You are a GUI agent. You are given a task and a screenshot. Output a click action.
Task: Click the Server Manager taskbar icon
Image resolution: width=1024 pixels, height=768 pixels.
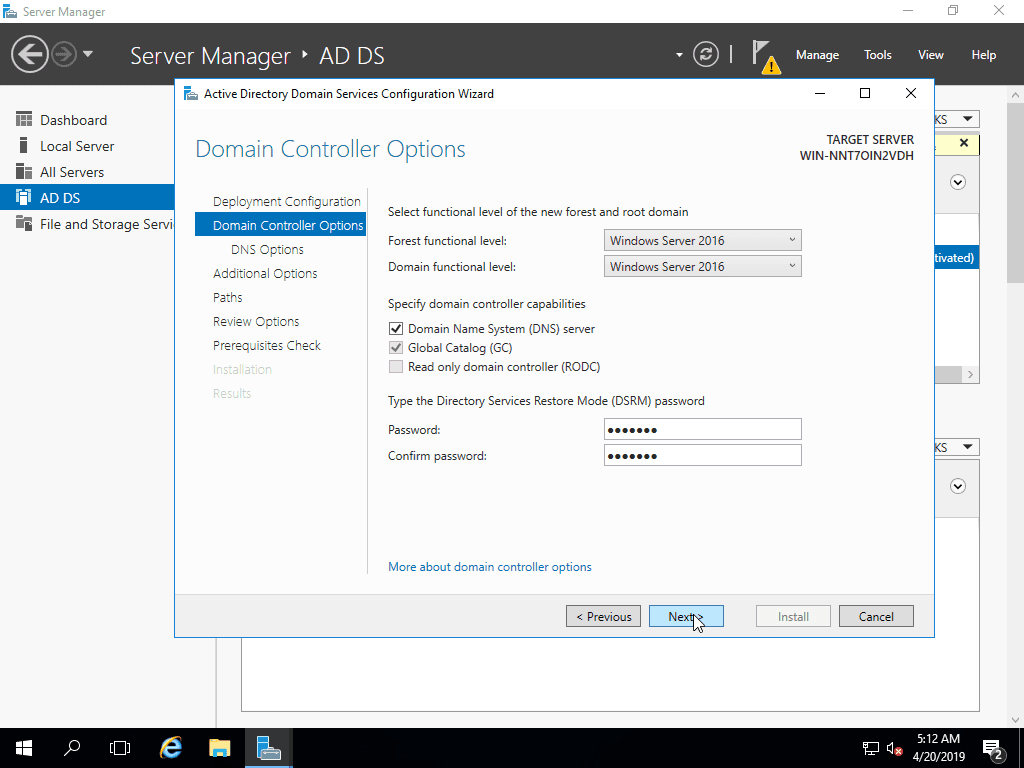click(268, 748)
